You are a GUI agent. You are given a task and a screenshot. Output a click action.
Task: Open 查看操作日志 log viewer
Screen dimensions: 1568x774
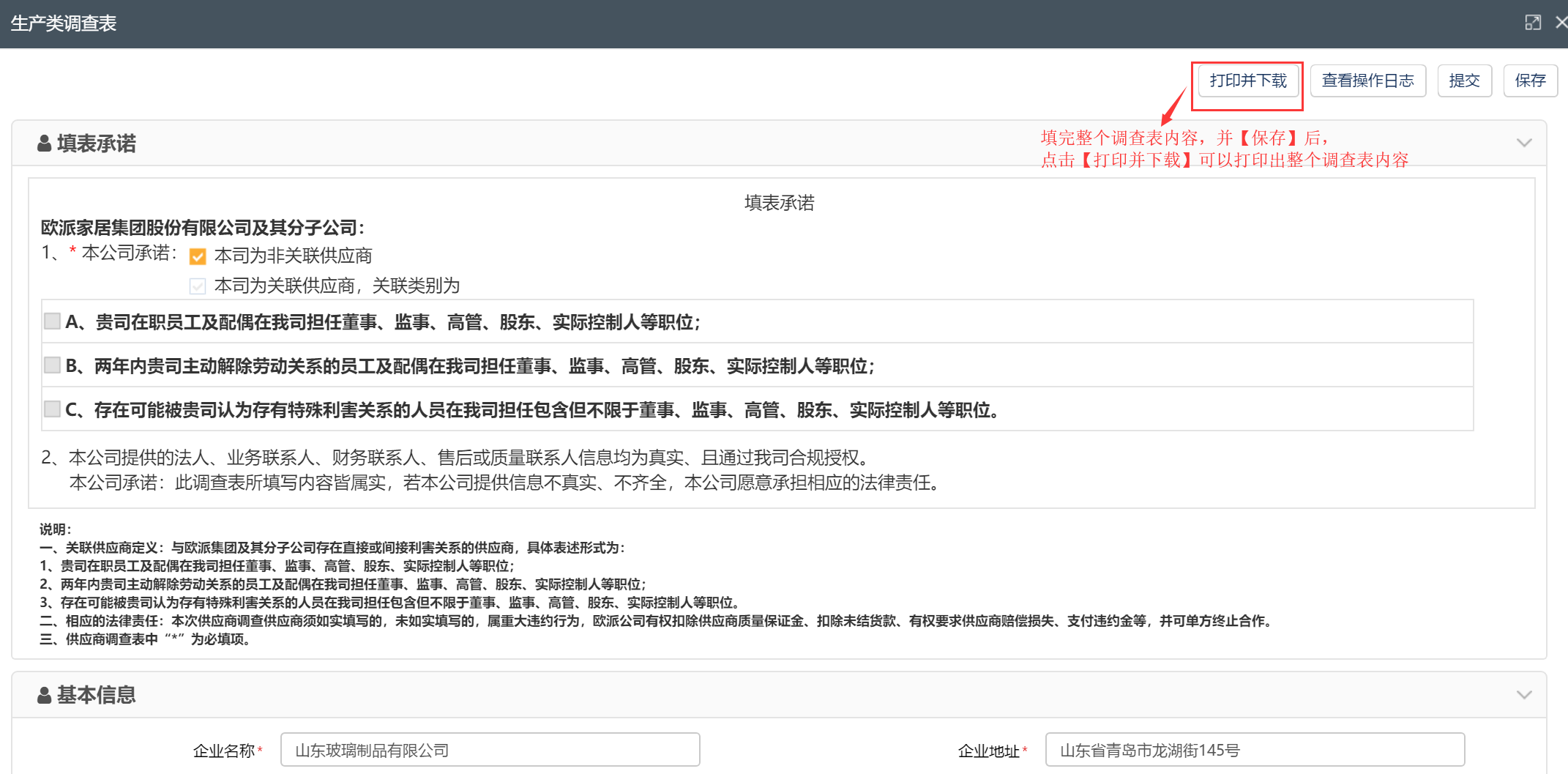coord(1368,81)
